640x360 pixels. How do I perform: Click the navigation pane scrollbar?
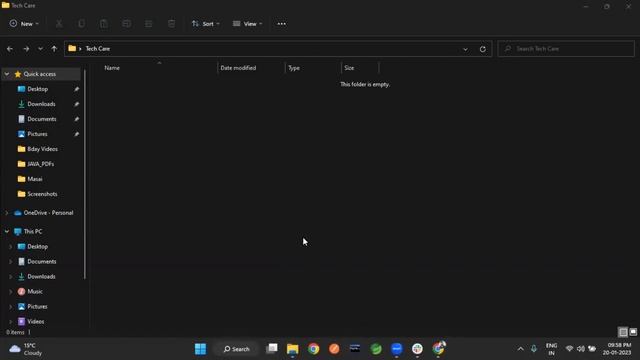(x=85, y=174)
